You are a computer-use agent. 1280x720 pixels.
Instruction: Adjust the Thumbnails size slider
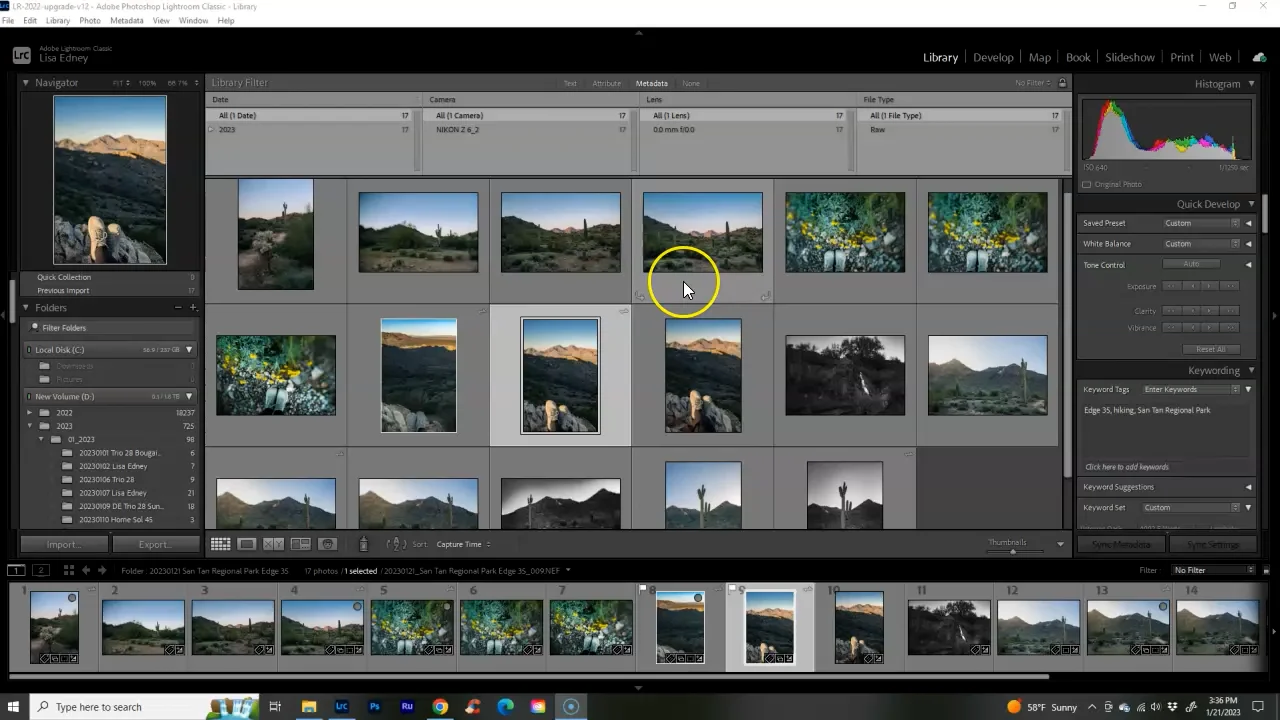coord(1012,551)
